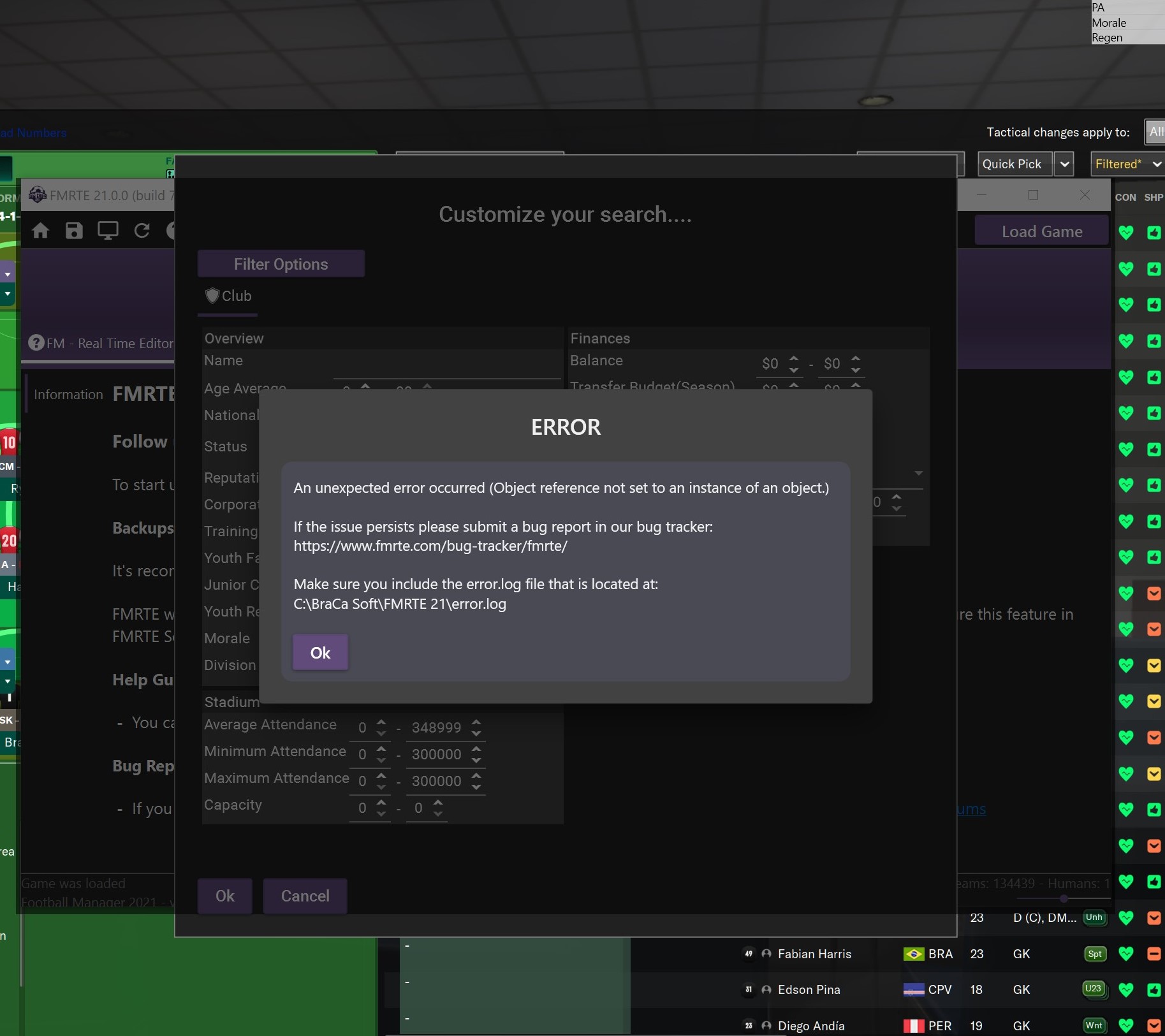Click the Peru flag for Diego Andía
The width and height of the screenshot is (1165, 1036).
tap(914, 1025)
